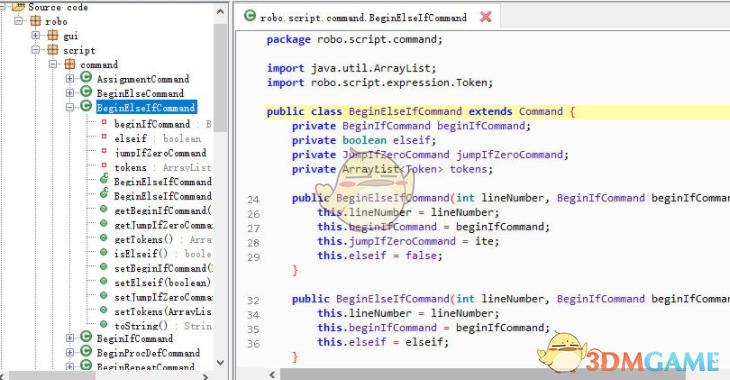Select BeginIfCommand in the tree
Image resolution: width=730 pixels, height=380 pixels.
pos(135,338)
